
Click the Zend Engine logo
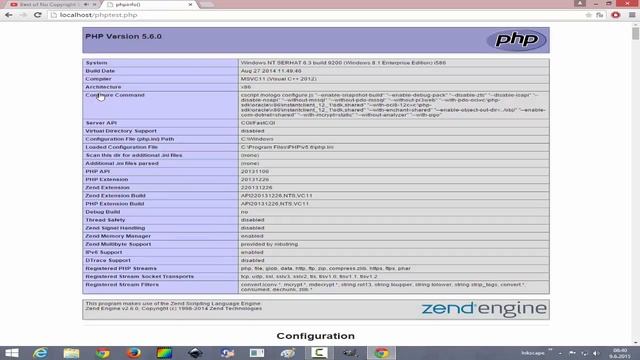tap(484, 309)
